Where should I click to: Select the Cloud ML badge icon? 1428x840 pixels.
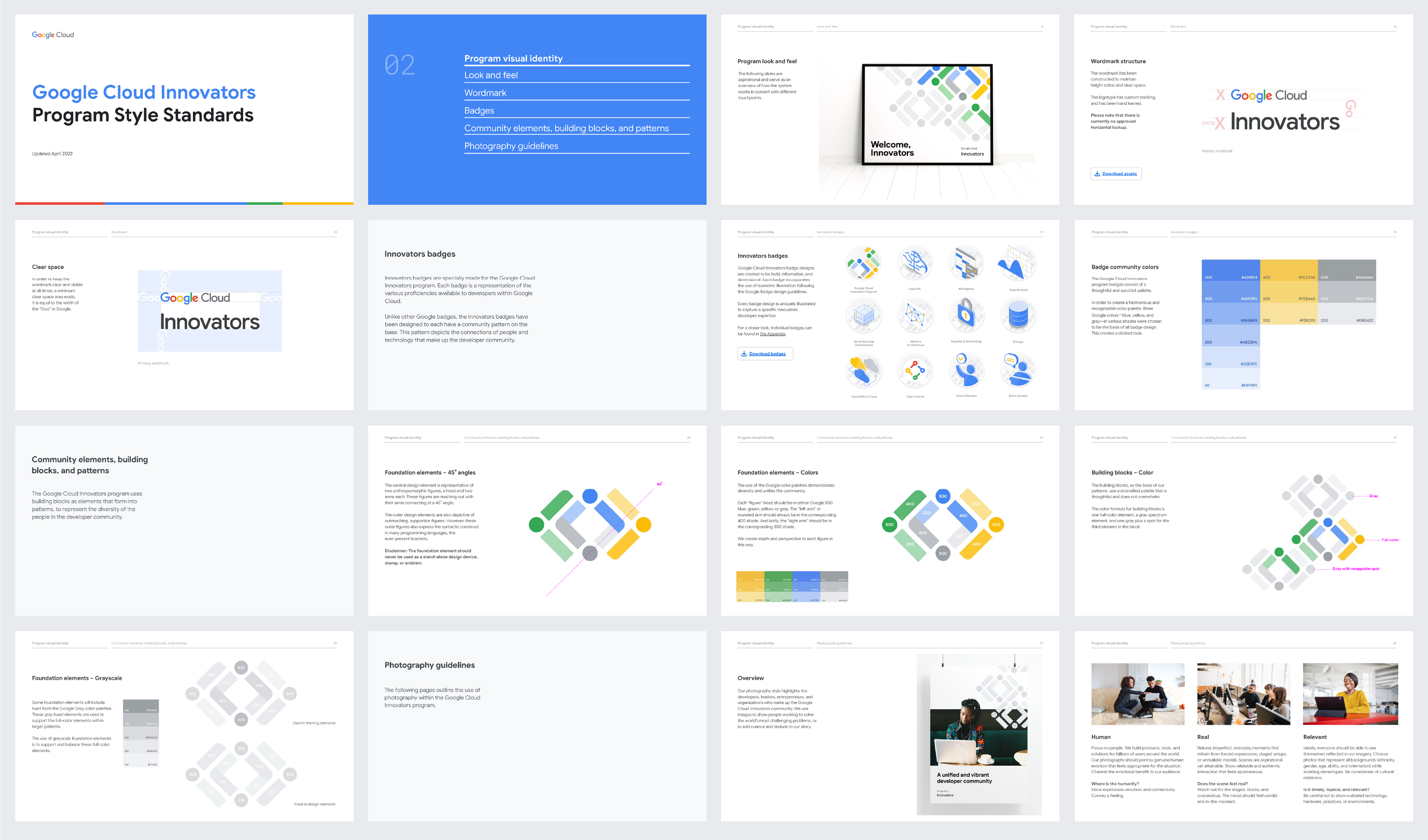(914, 263)
